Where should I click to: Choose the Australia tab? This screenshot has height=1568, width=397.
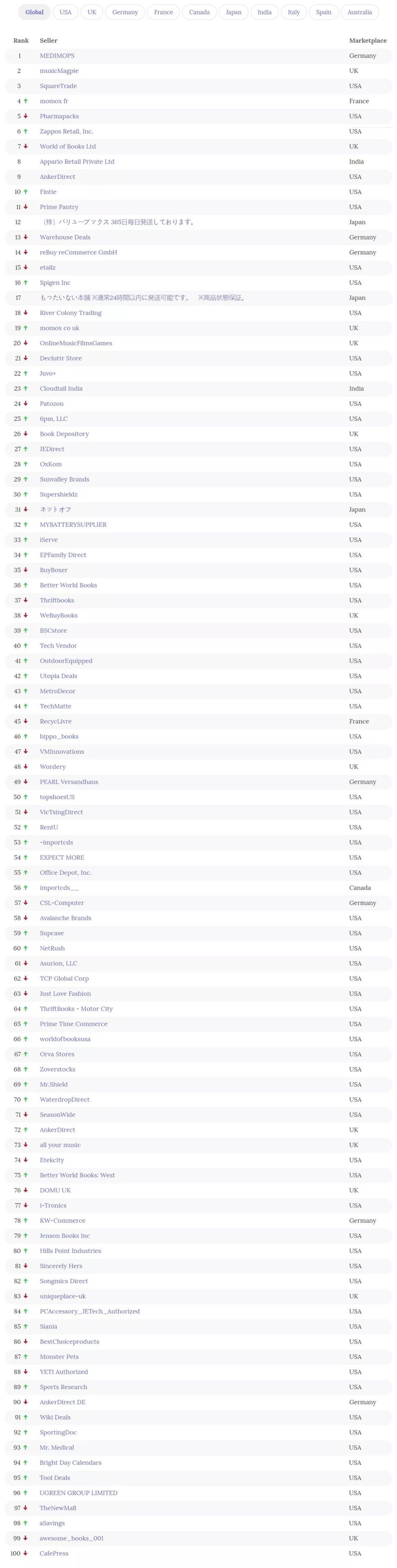[x=359, y=12]
